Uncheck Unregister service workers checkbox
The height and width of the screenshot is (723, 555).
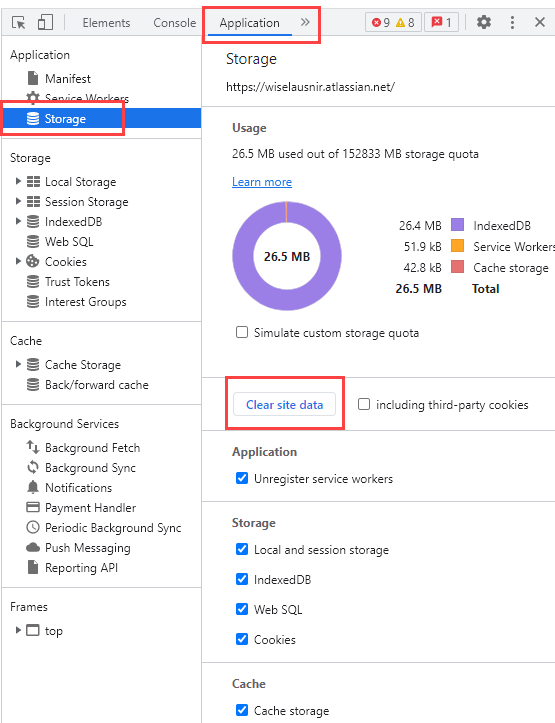(242, 478)
